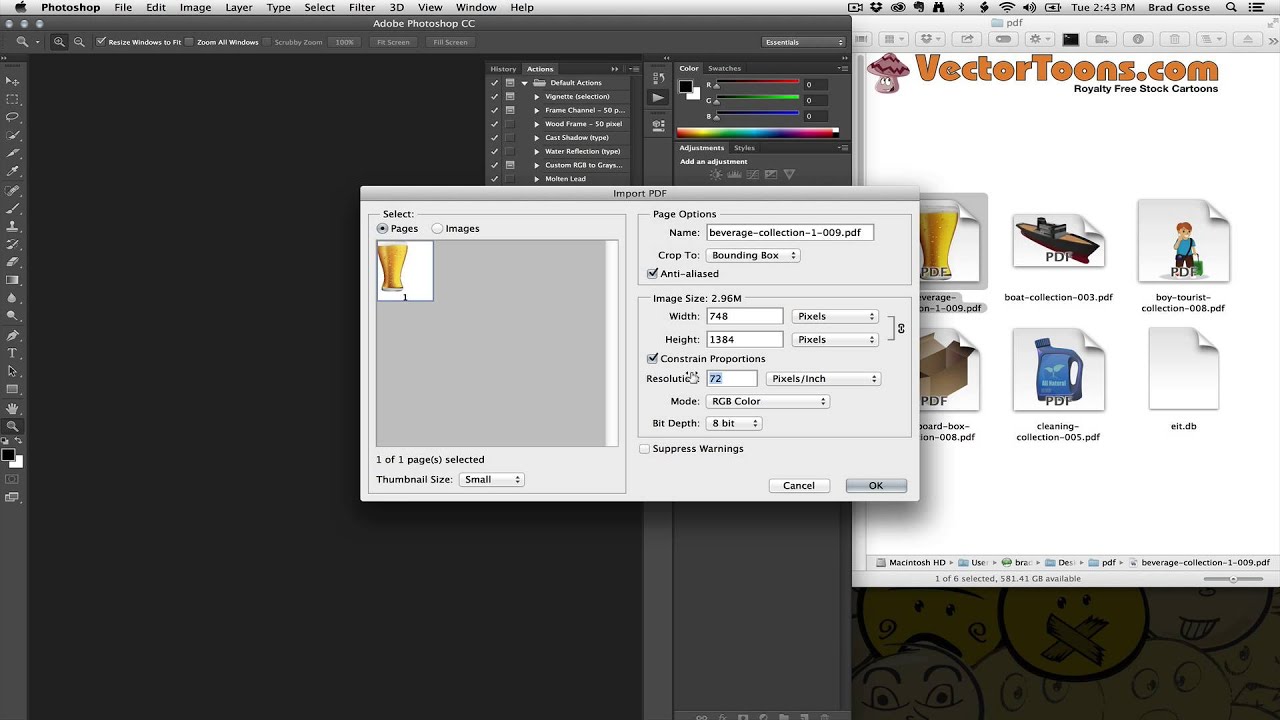The image size is (1280, 720).
Task: Select the Path Selection tool
Action: (x=13, y=371)
